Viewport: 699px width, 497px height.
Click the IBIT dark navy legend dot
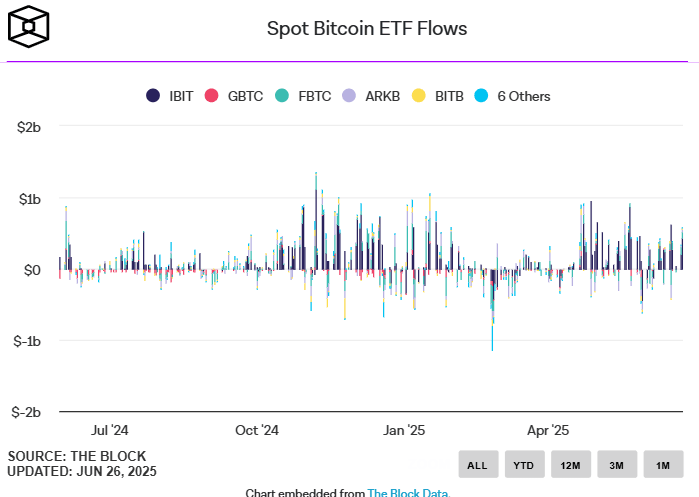(153, 96)
